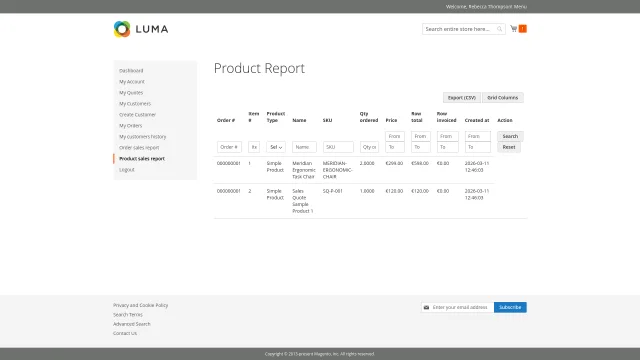Focus the Created at To field

tap(478, 147)
